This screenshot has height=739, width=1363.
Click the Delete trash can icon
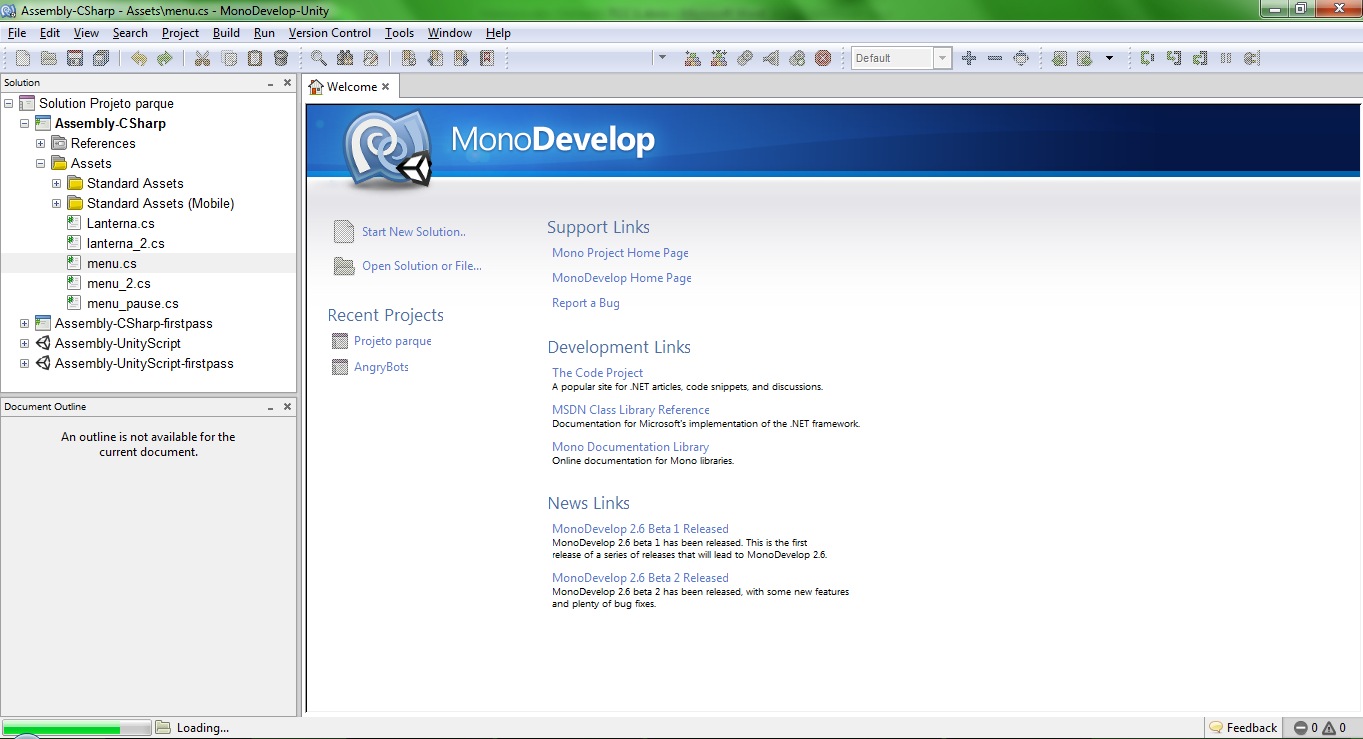click(x=281, y=59)
